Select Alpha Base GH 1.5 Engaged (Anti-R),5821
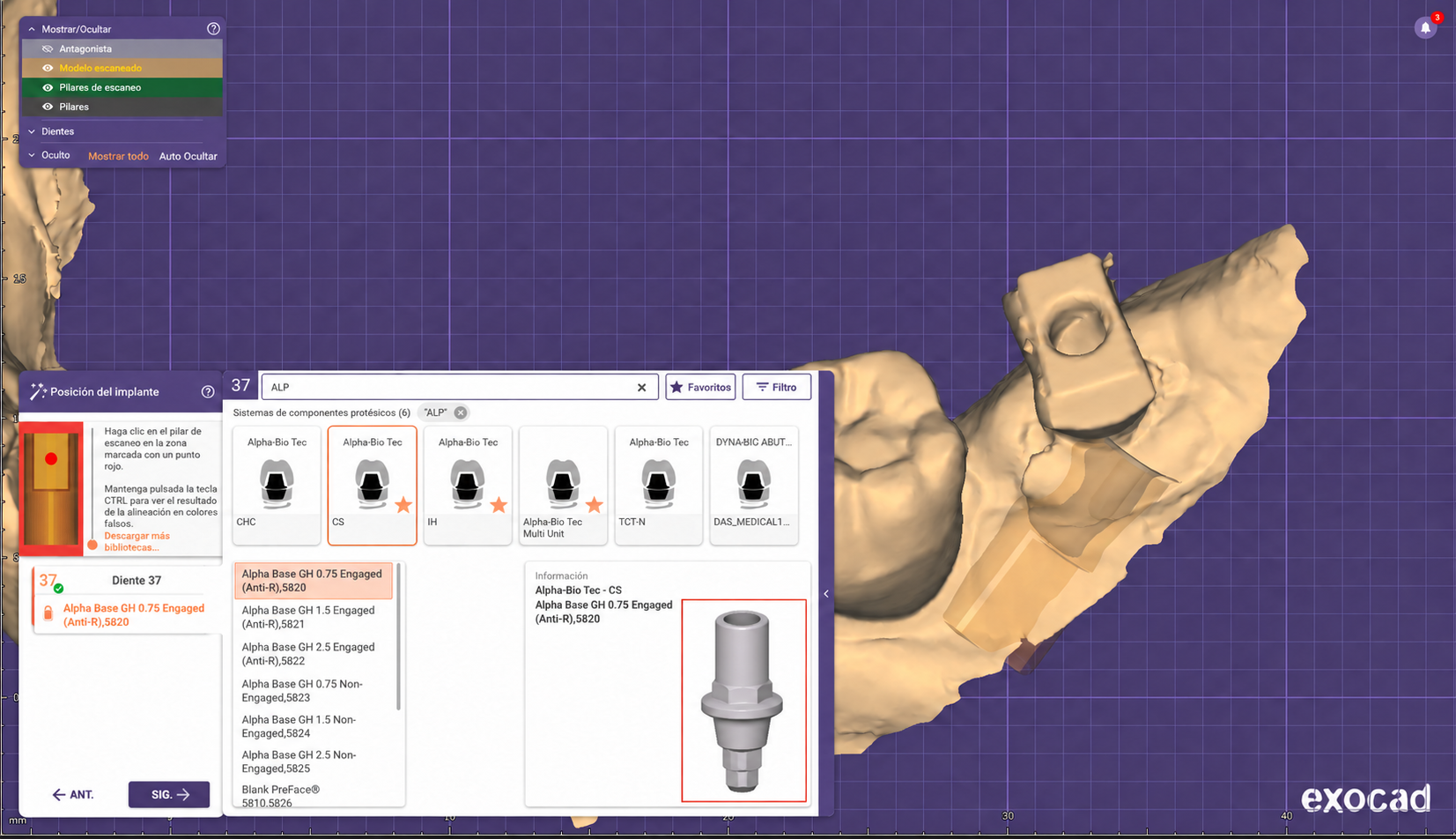This screenshot has width=1456, height=839. (314, 617)
